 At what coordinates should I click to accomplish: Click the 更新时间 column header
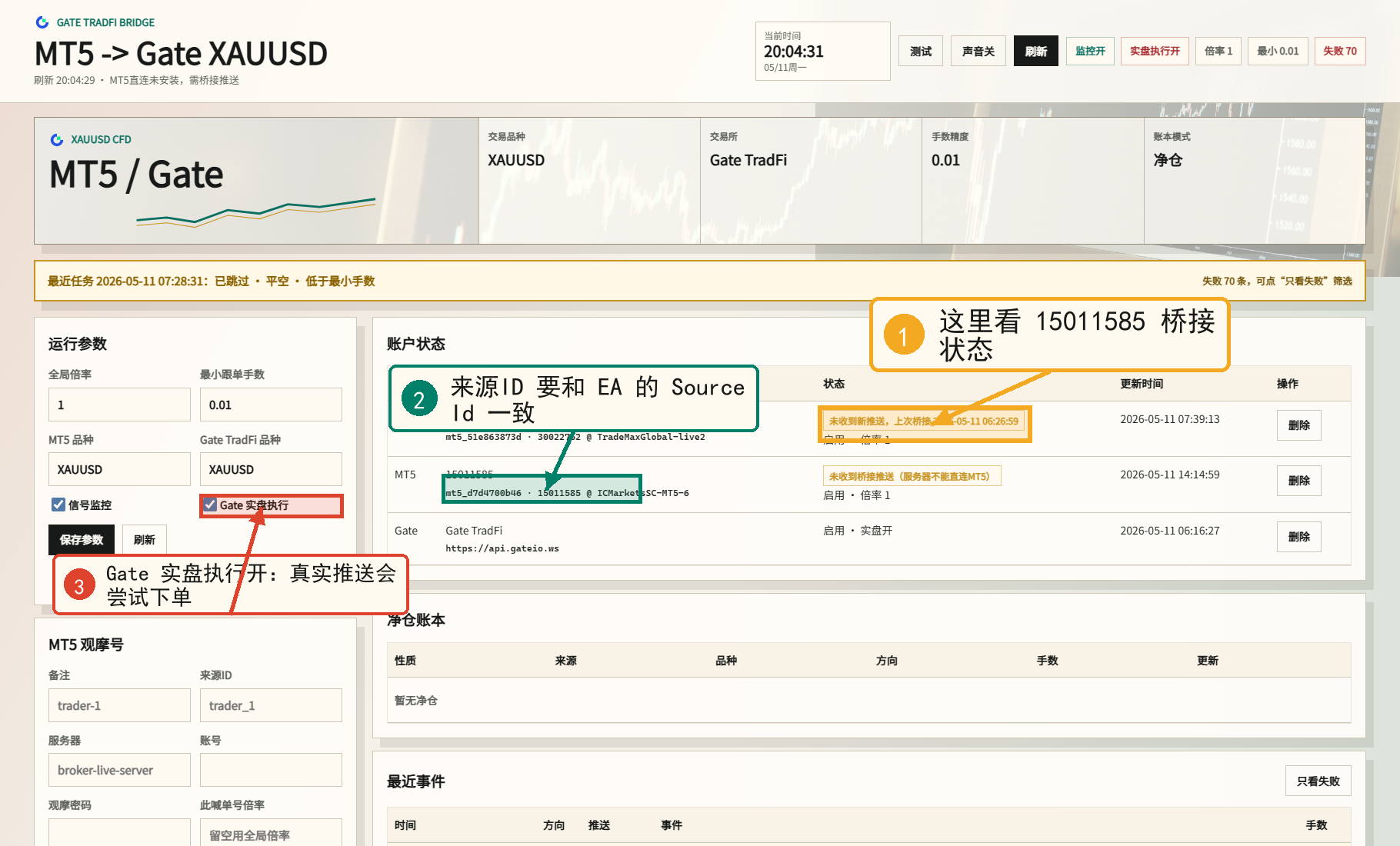(x=1142, y=384)
